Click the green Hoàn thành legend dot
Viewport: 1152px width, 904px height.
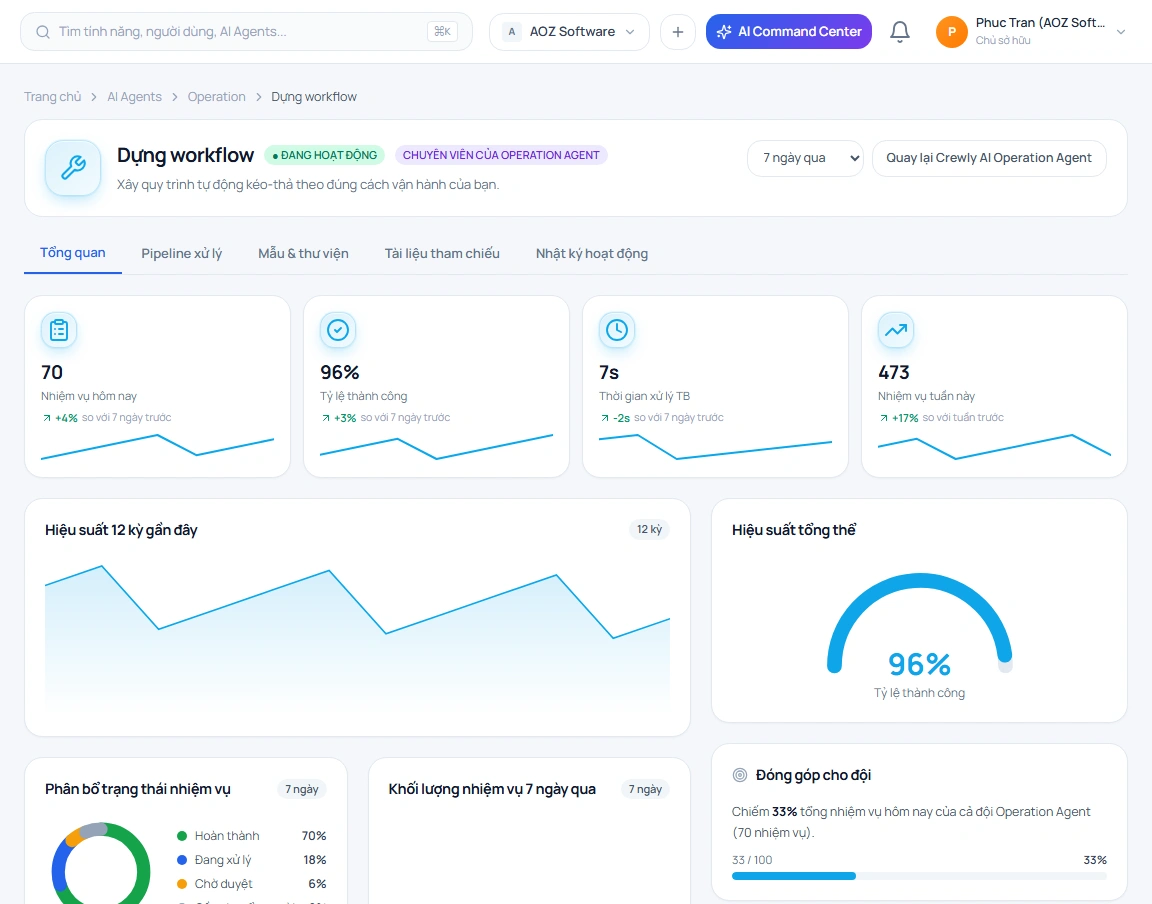(181, 836)
